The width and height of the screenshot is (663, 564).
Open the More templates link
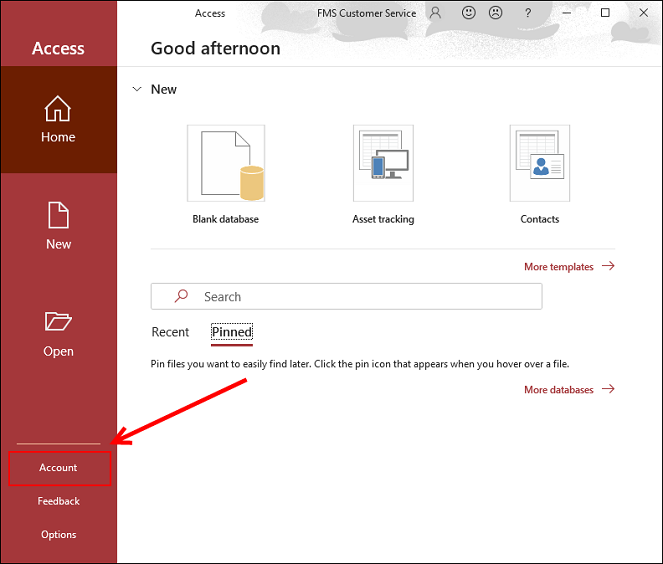569,266
